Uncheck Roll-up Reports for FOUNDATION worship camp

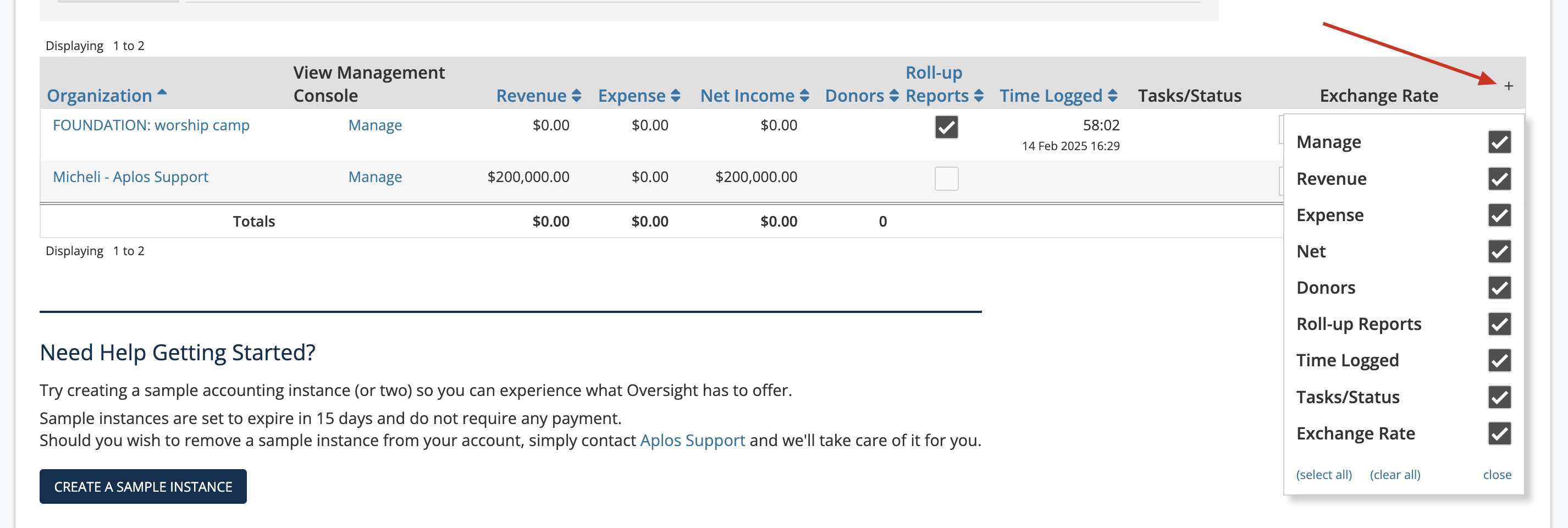click(946, 127)
